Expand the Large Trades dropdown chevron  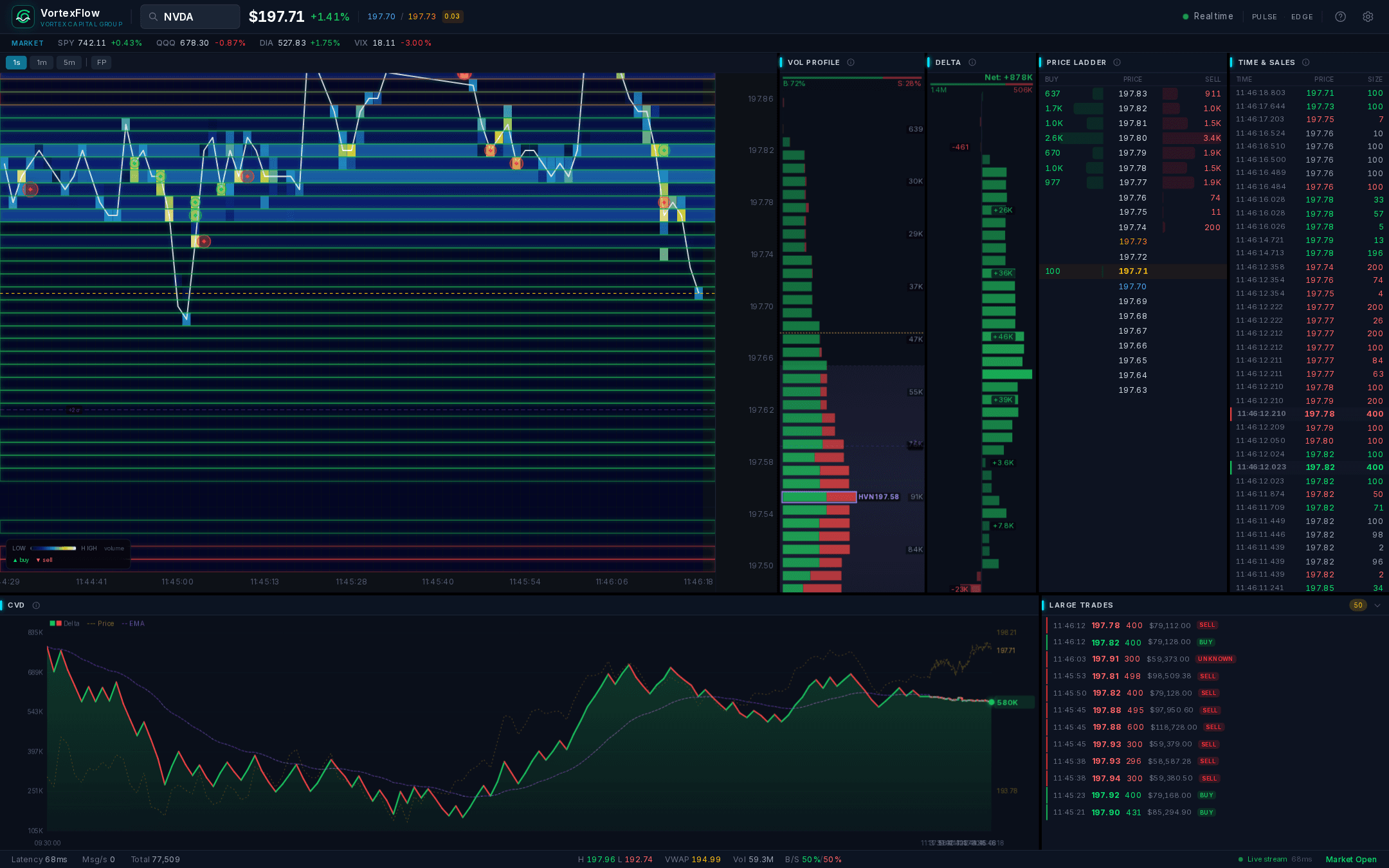(1377, 605)
